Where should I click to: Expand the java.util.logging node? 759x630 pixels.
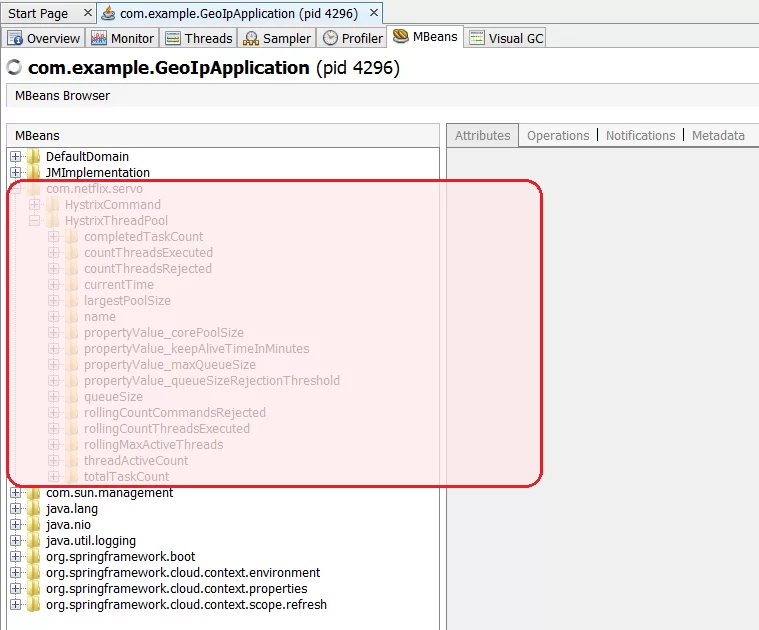[15, 540]
